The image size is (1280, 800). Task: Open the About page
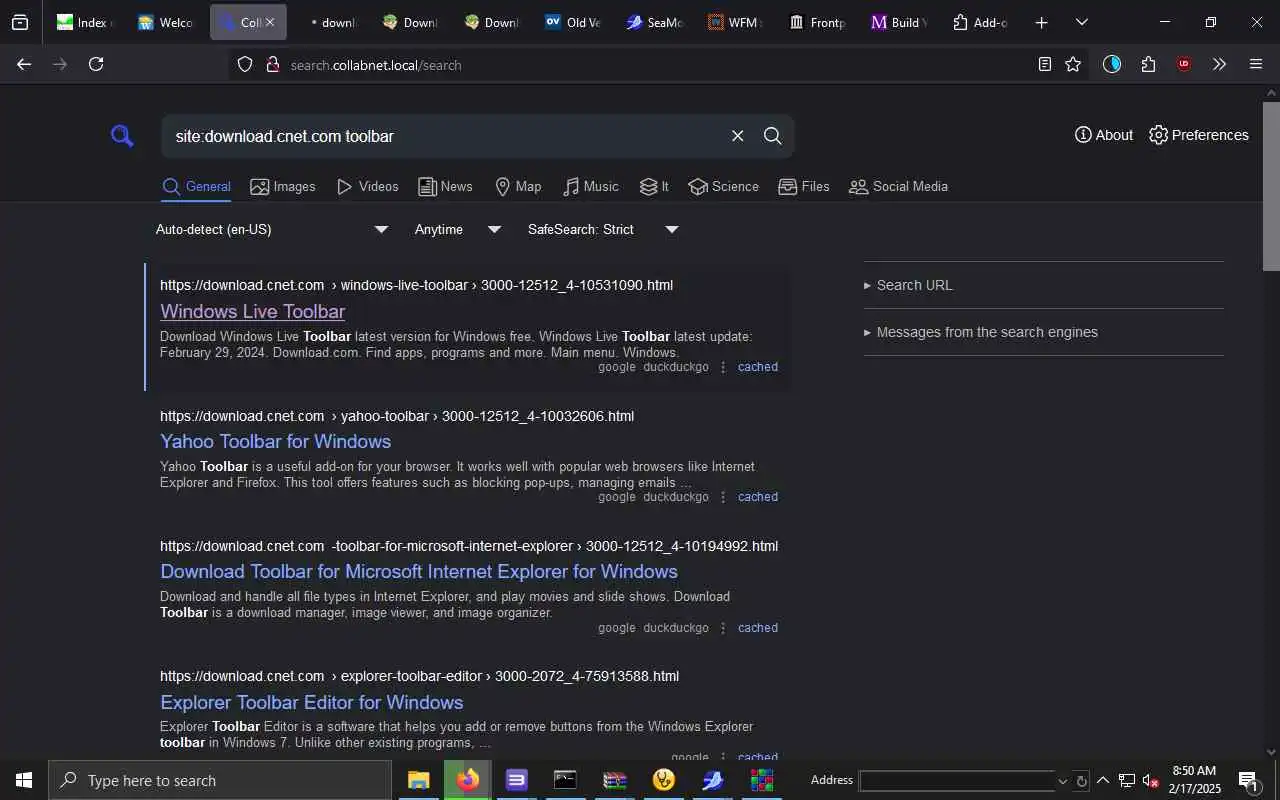pos(1104,135)
